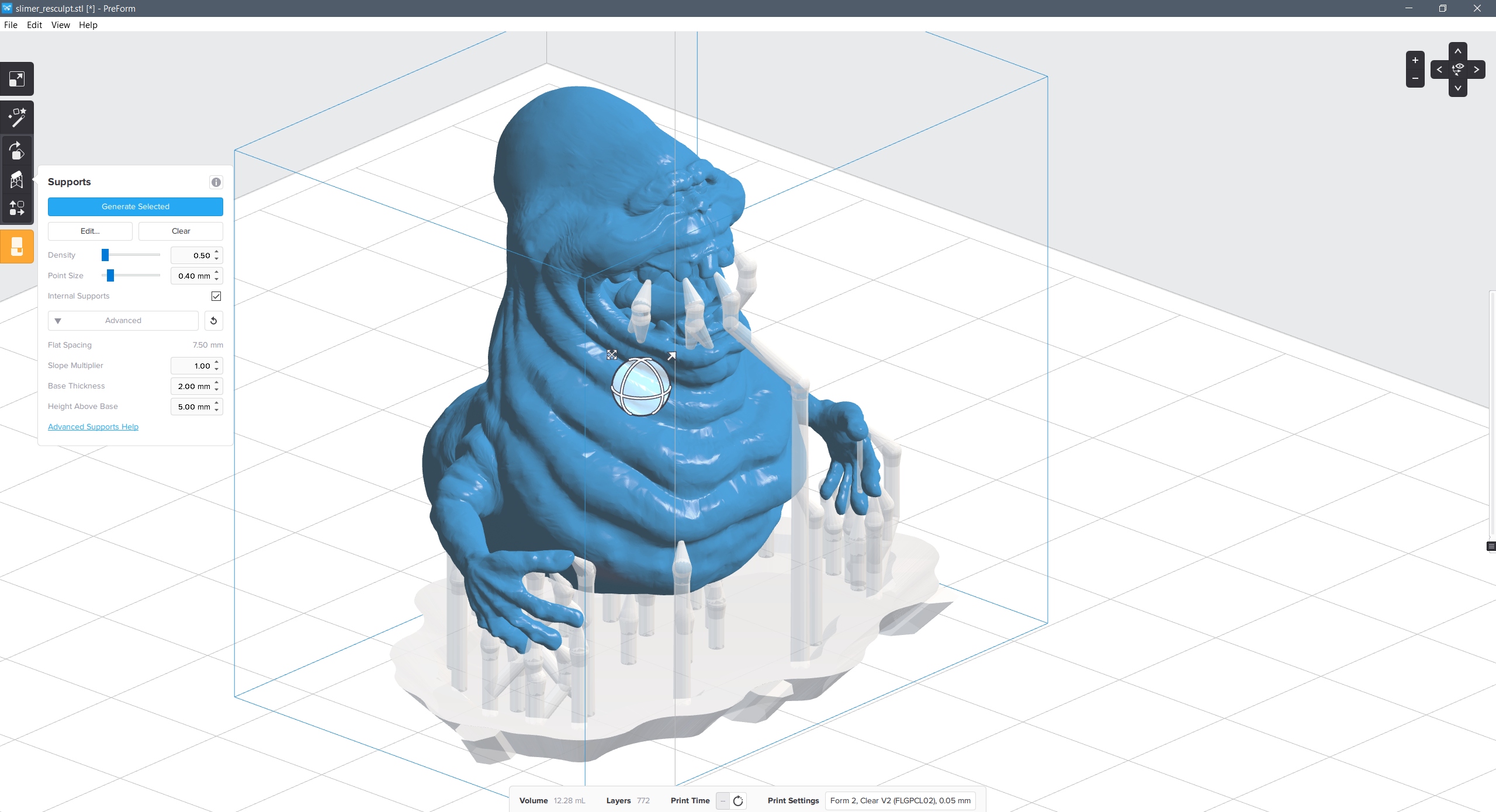Click the PreForm app icon in title bar
1496x812 pixels.
point(7,8)
